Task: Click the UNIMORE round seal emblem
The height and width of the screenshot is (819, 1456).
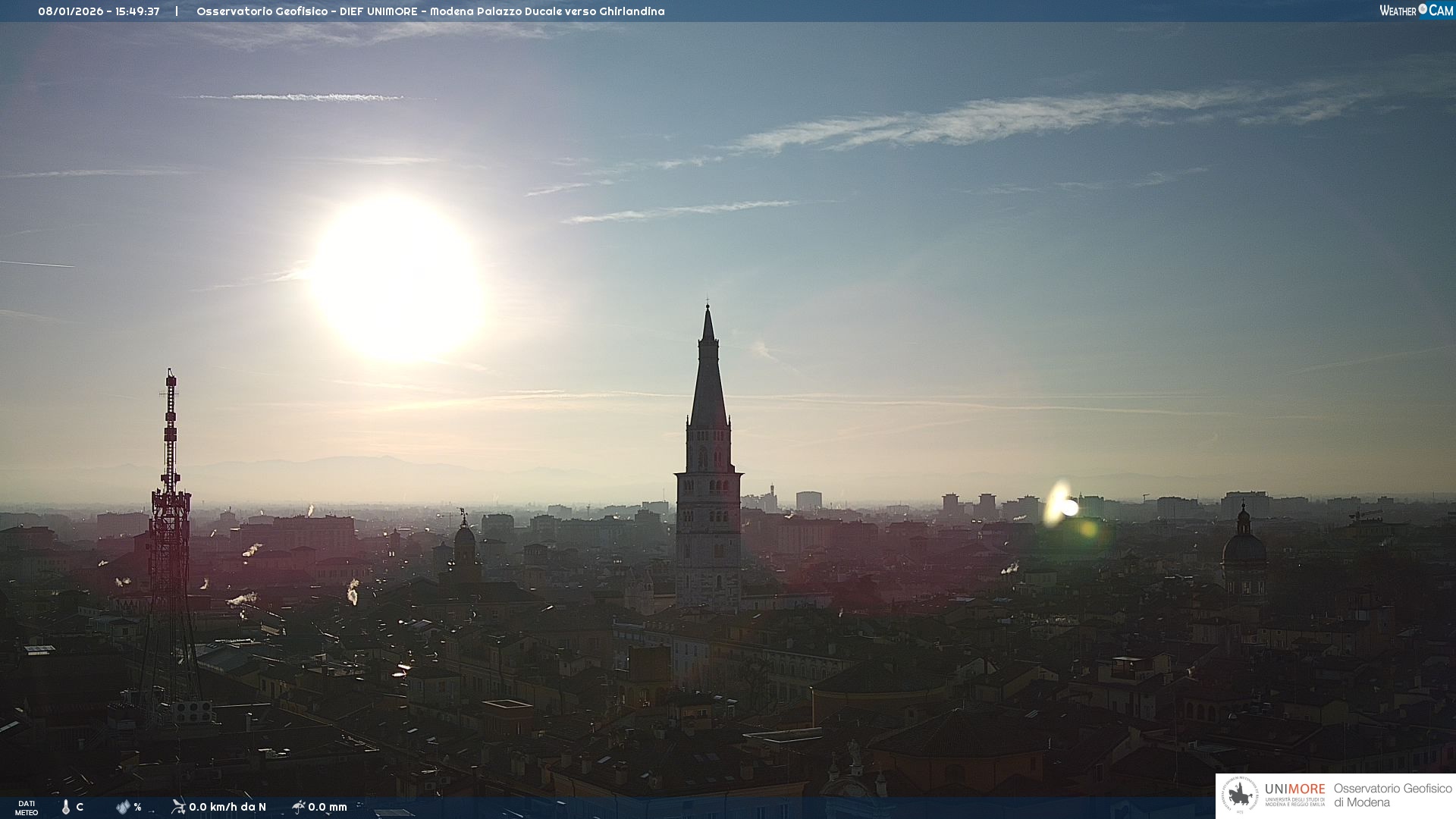Action: (x=1240, y=795)
